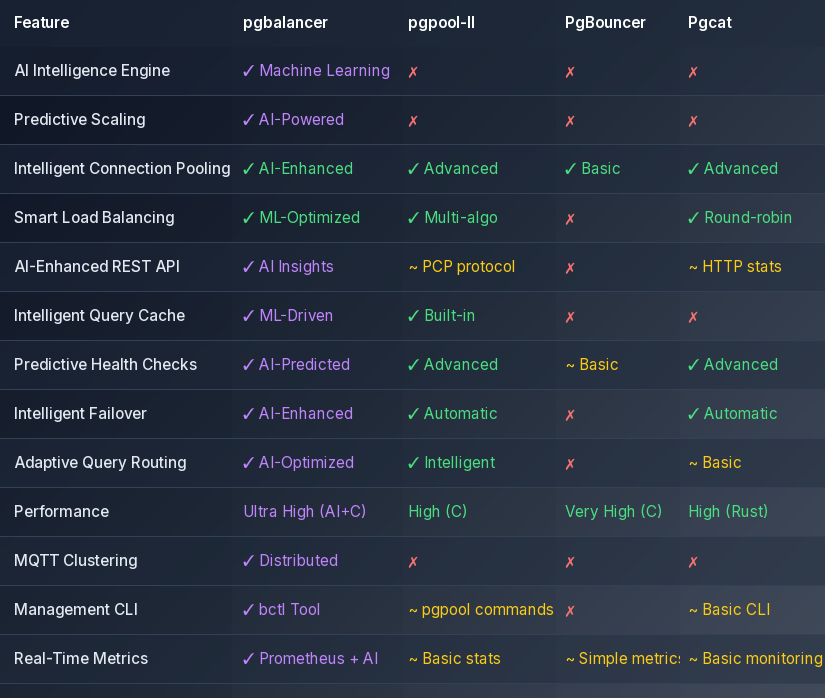Click the red X for Pgcat AI Intelligence Engine
Viewport: 825px width, 698px height.
(693, 72)
